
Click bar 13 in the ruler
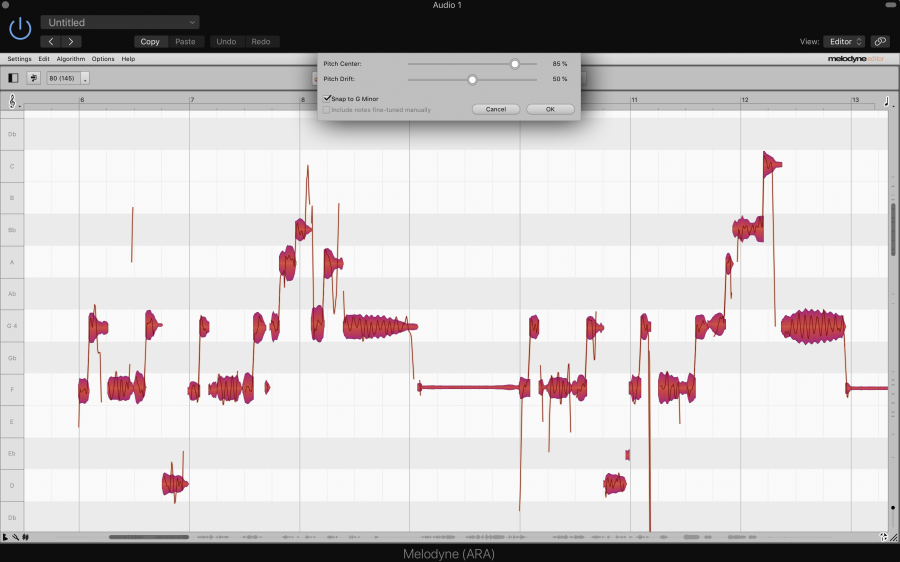click(x=855, y=100)
